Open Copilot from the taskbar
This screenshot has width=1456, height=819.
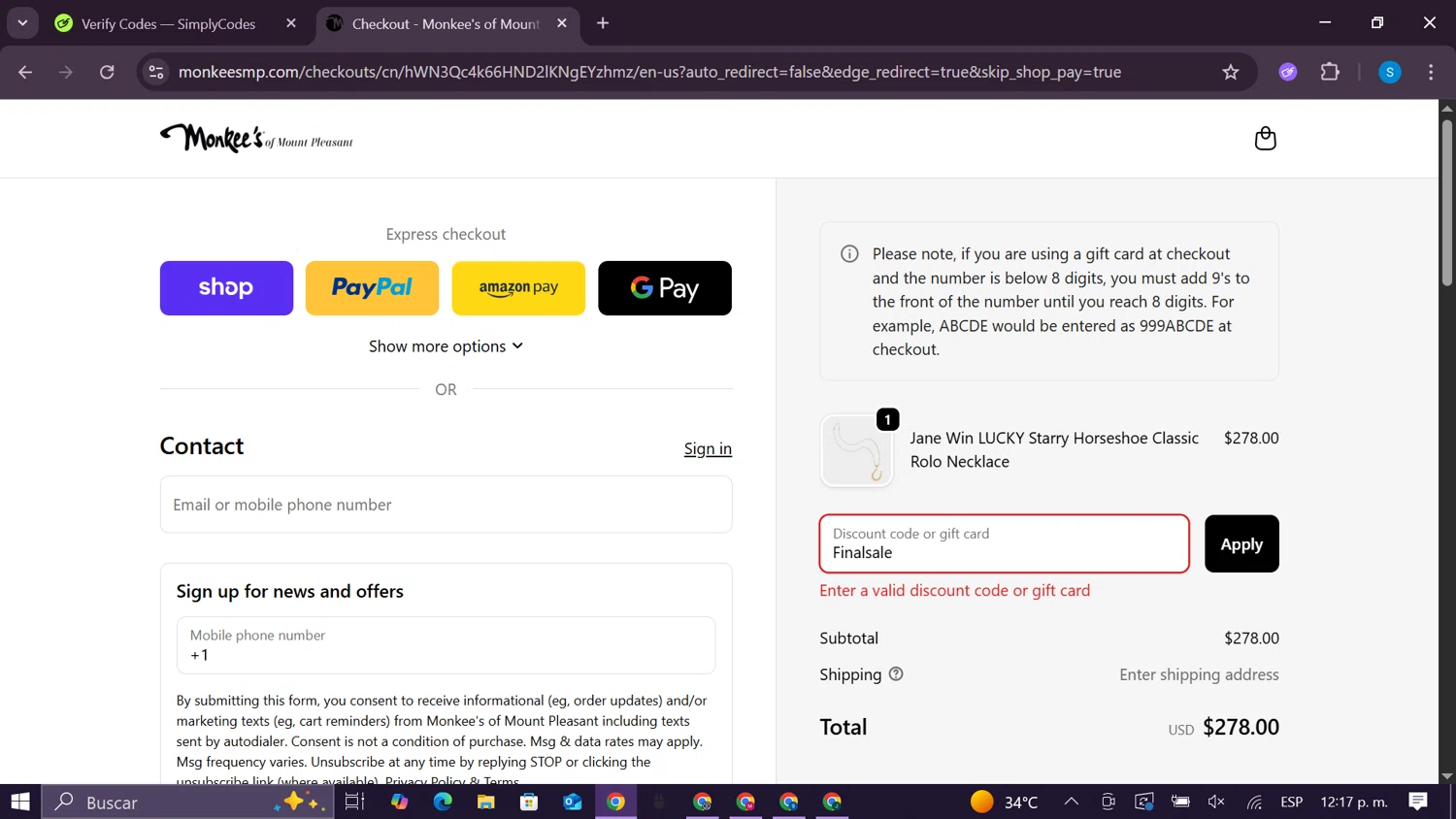click(x=399, y=802)
